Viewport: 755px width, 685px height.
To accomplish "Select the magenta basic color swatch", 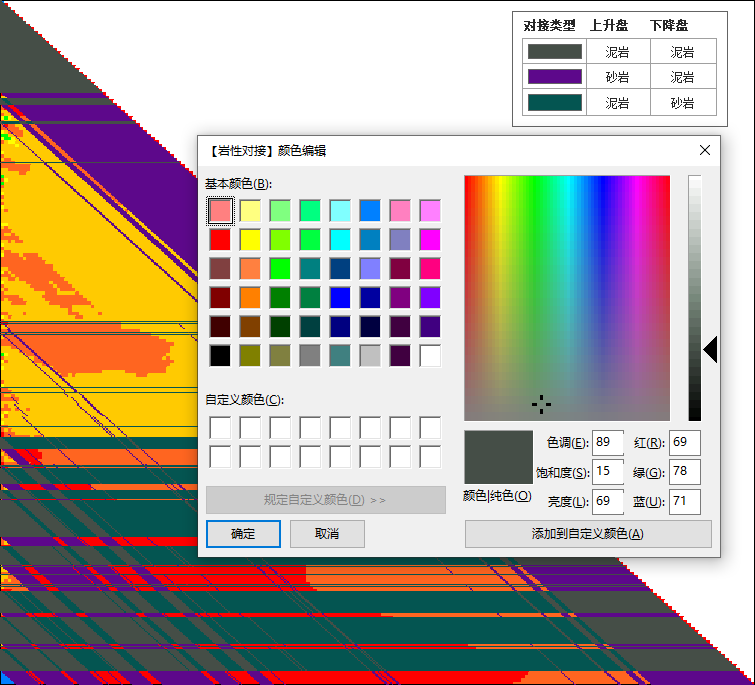I will pos(430,240).
